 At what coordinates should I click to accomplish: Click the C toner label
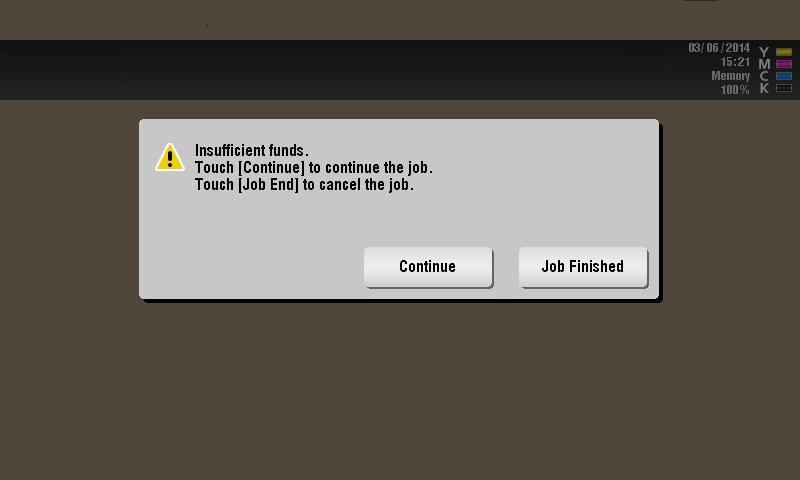(x=764, y=76)
